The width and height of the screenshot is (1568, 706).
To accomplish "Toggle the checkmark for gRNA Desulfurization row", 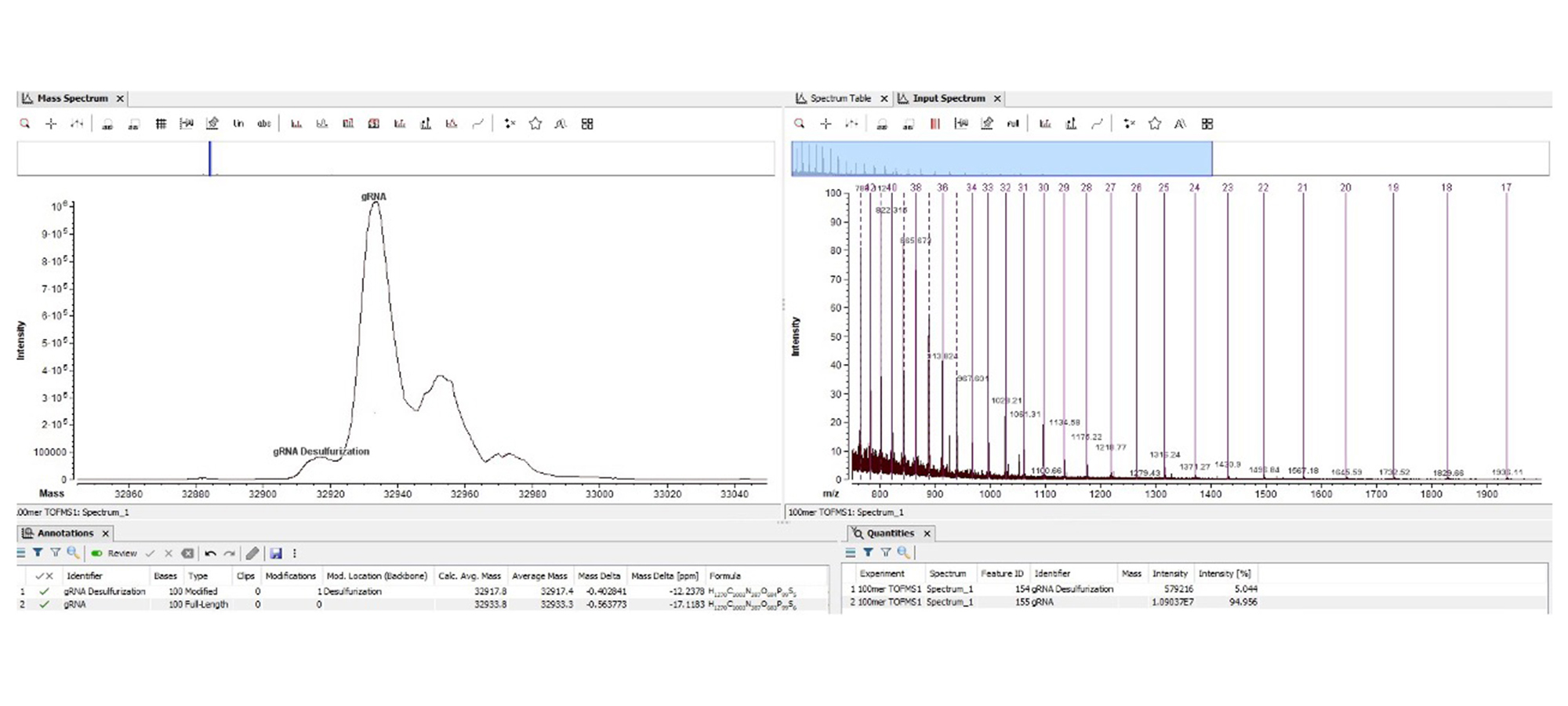I will coord(45,591).
